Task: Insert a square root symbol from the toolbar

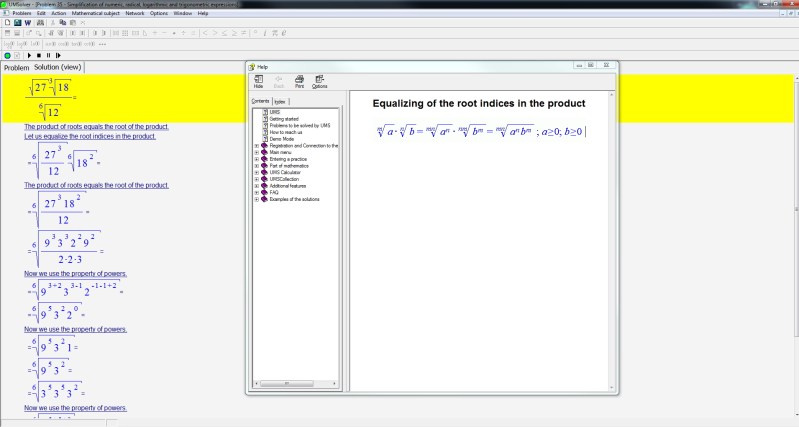Action: (51, 33)
